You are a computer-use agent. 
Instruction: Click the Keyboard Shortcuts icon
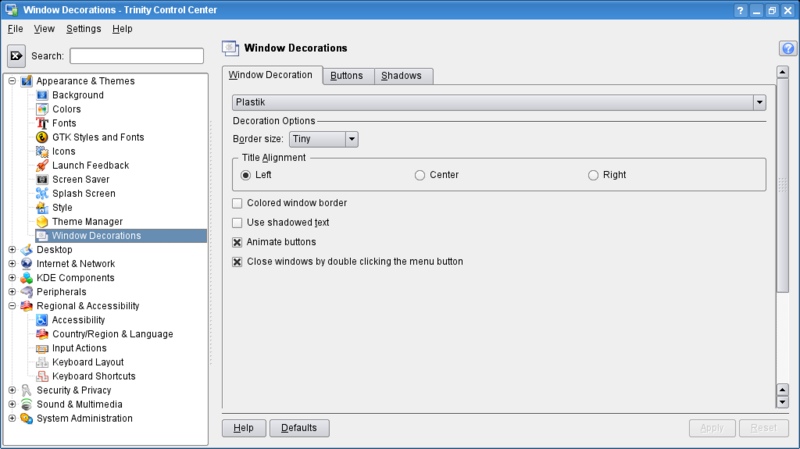[42, 376]
